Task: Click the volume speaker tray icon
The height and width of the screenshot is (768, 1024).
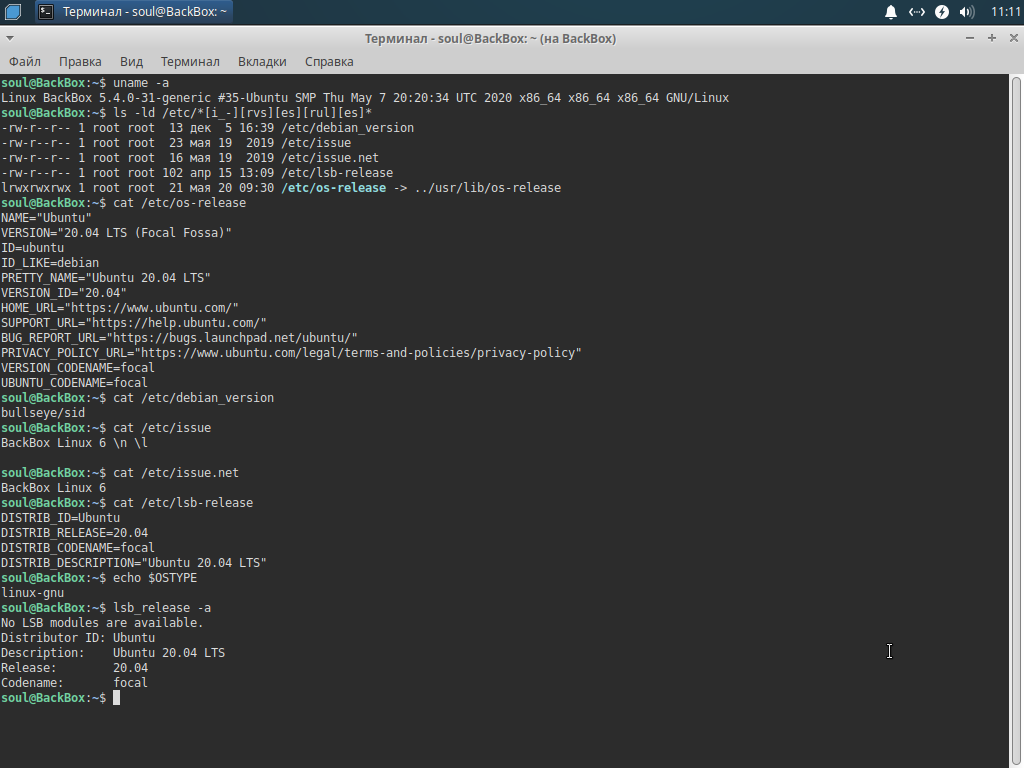Action: 967,12
